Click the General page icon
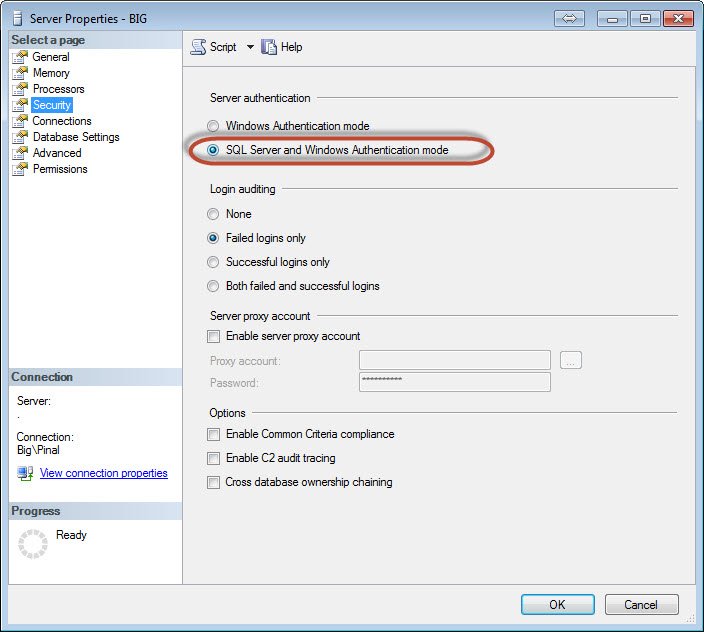The height and width of the screenshot is (632, 704). point(20,57)
